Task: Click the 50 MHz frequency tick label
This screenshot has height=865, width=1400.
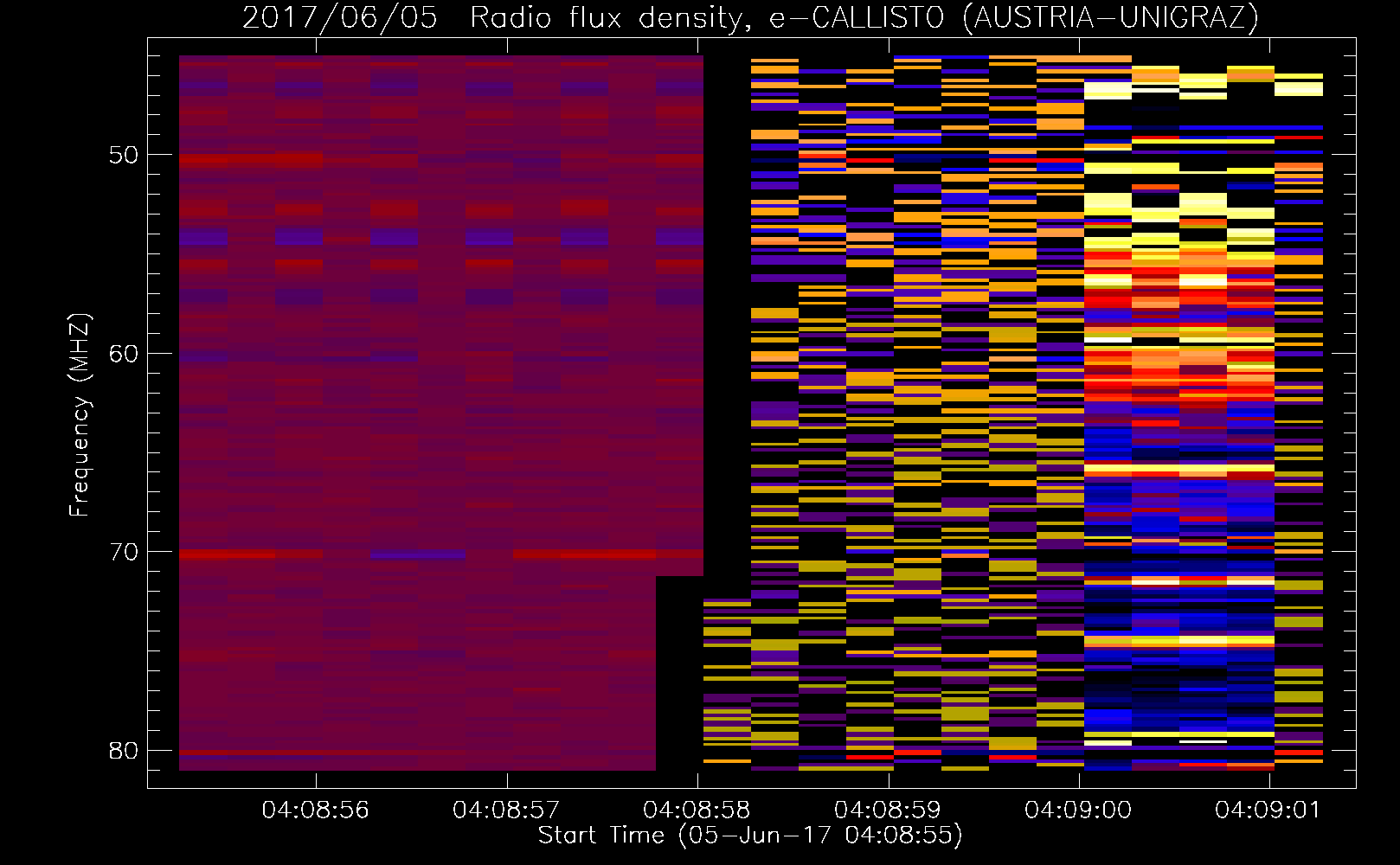Action: [124, 156]
